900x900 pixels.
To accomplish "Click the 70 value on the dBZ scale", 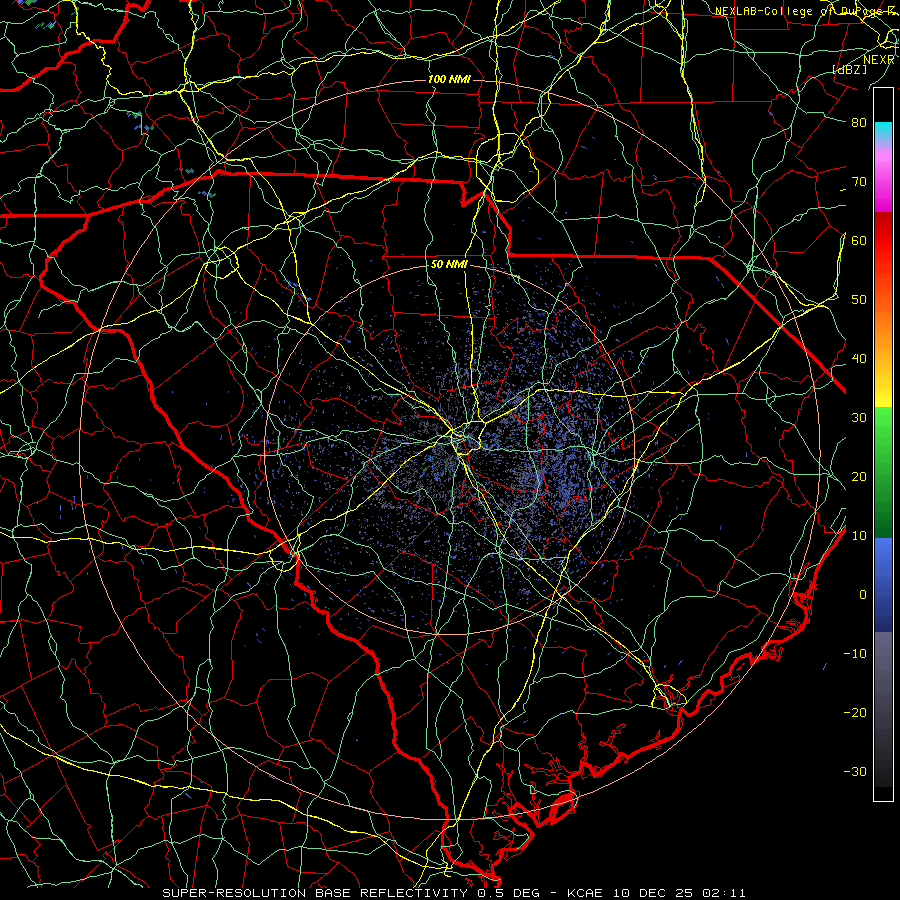I will coord(859,181).
